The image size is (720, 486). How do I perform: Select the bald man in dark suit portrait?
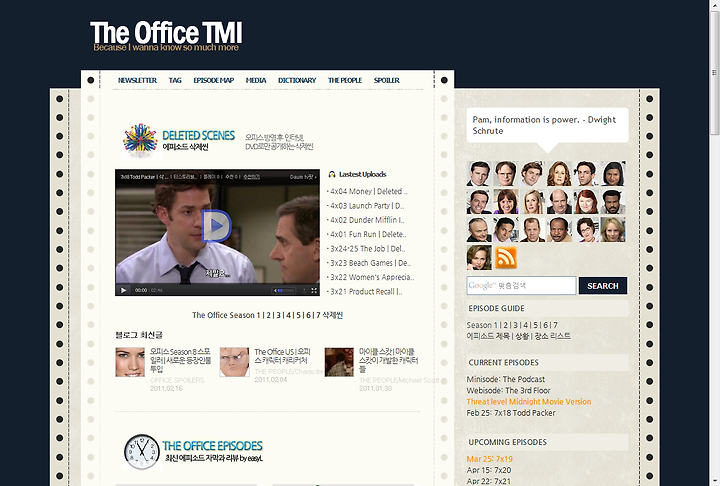pyautogui.click(x=559, y=202)
